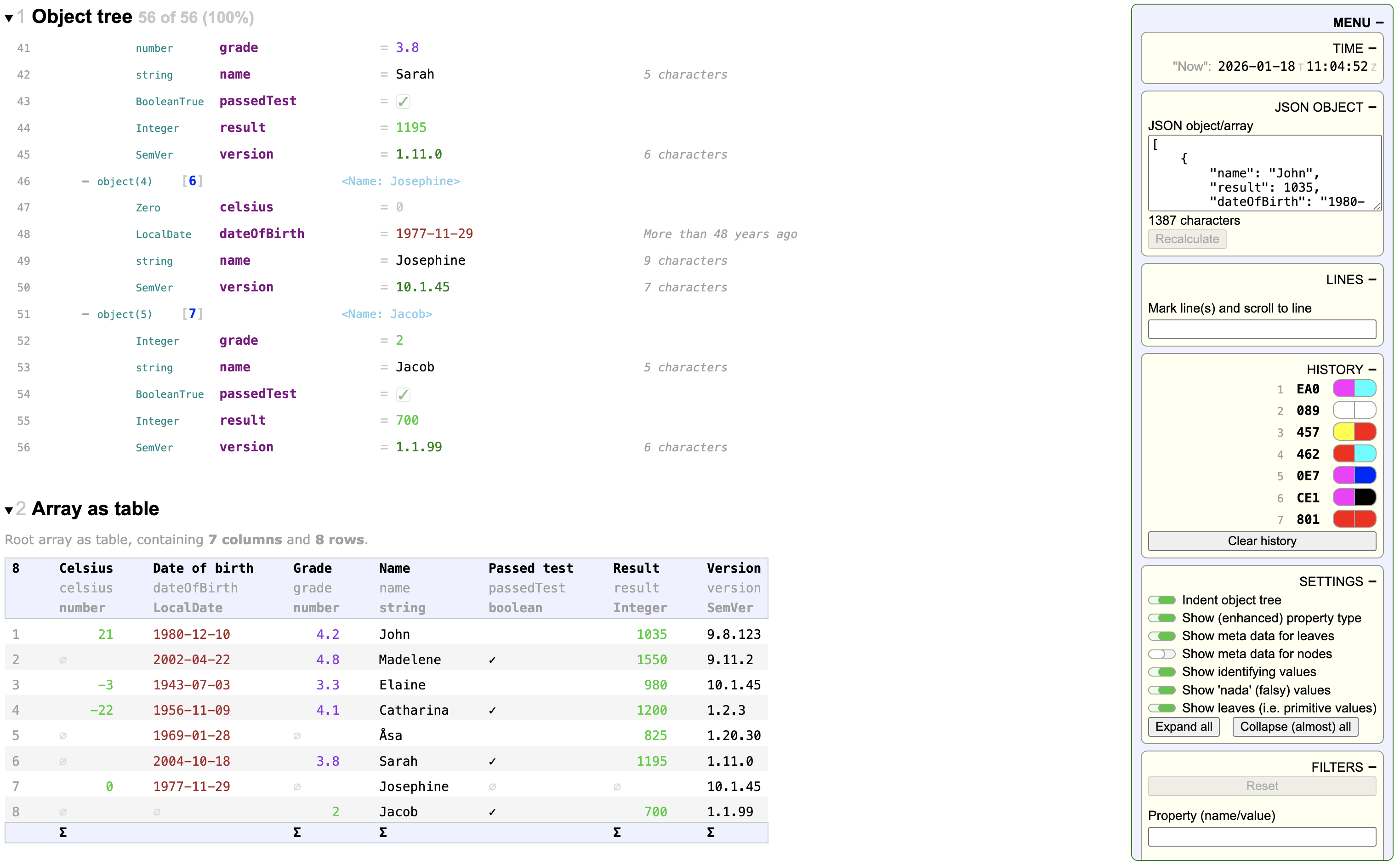1400x865 pixels.
Task: Click the red swatch of history entry 801
Action: [1354, 519]
